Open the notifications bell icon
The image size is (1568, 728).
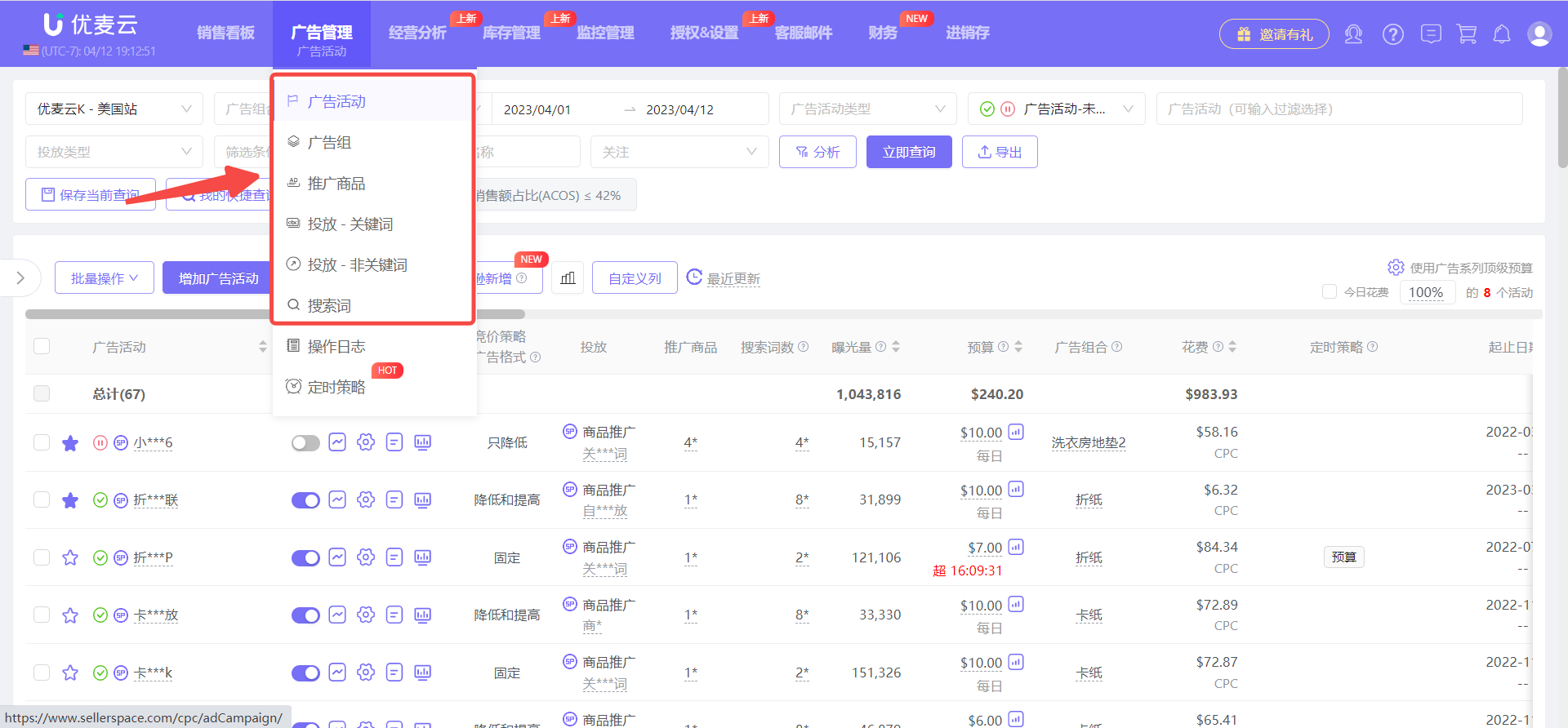[1502, 34]
